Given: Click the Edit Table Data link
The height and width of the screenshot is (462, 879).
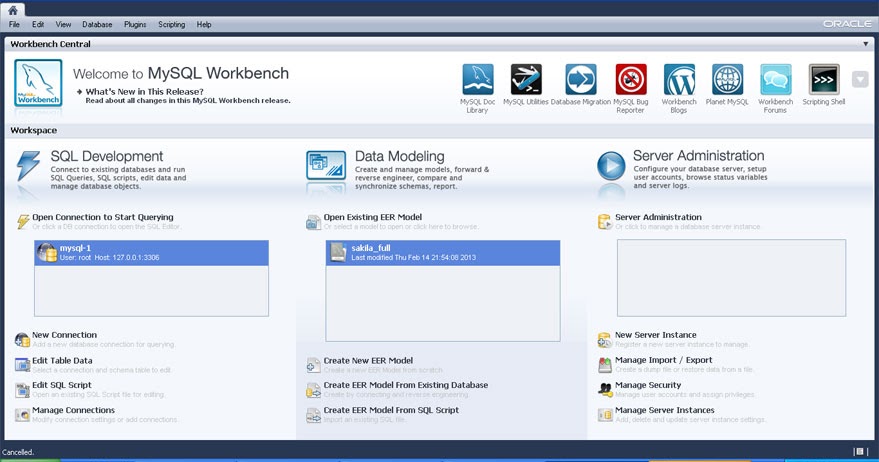Looking at the screenshot, I should pos(62,361).
